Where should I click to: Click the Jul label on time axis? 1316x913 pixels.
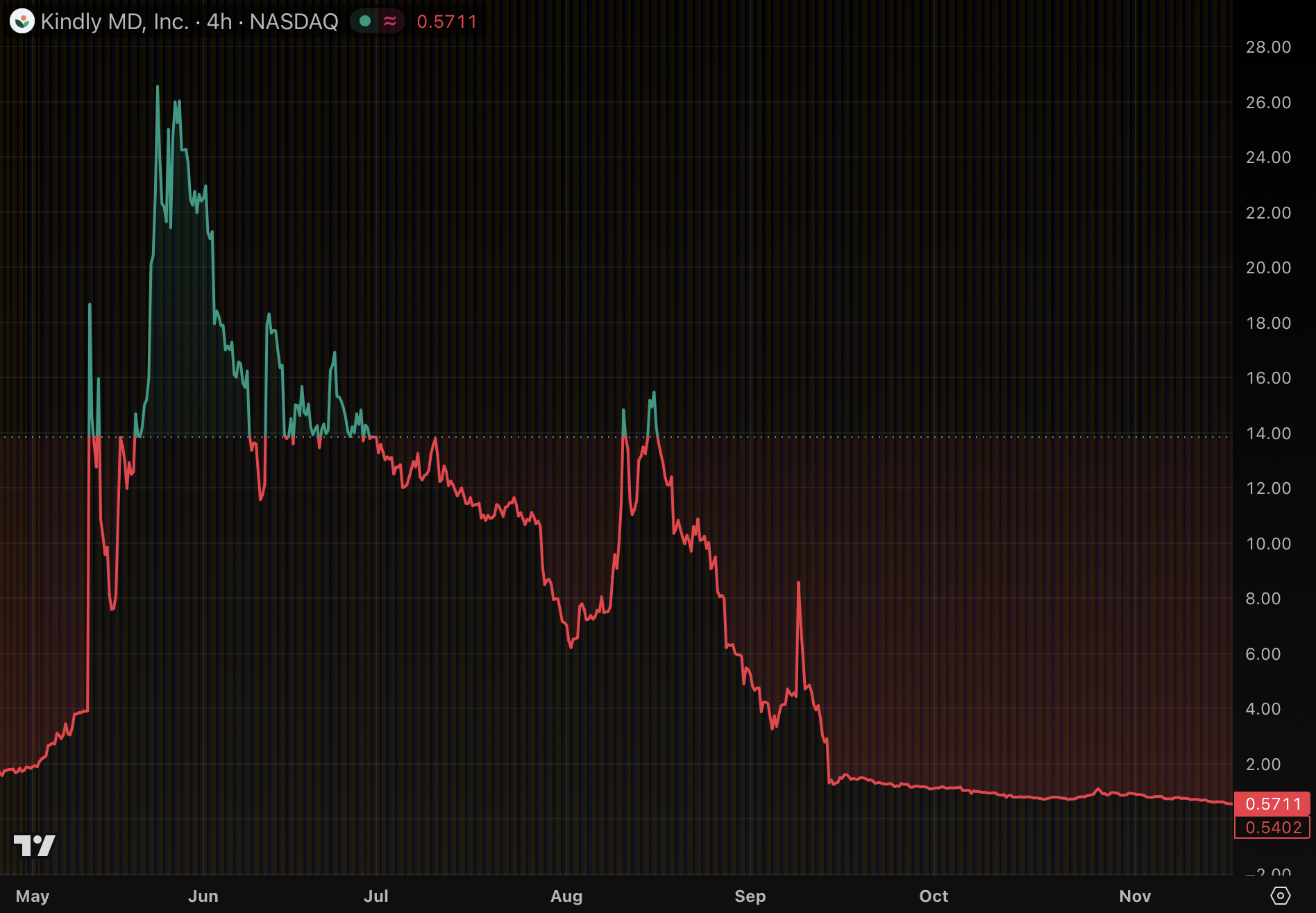[x=376, y=896]
